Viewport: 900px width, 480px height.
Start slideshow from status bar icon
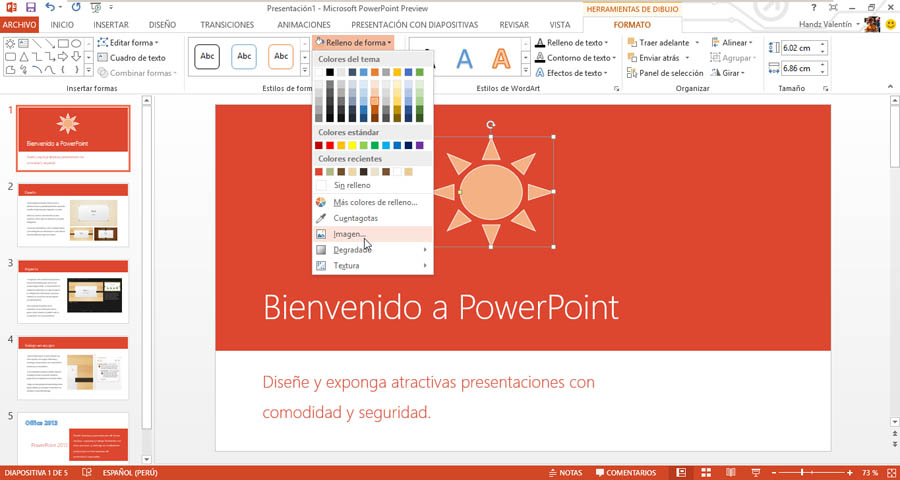tap(753, 472)
